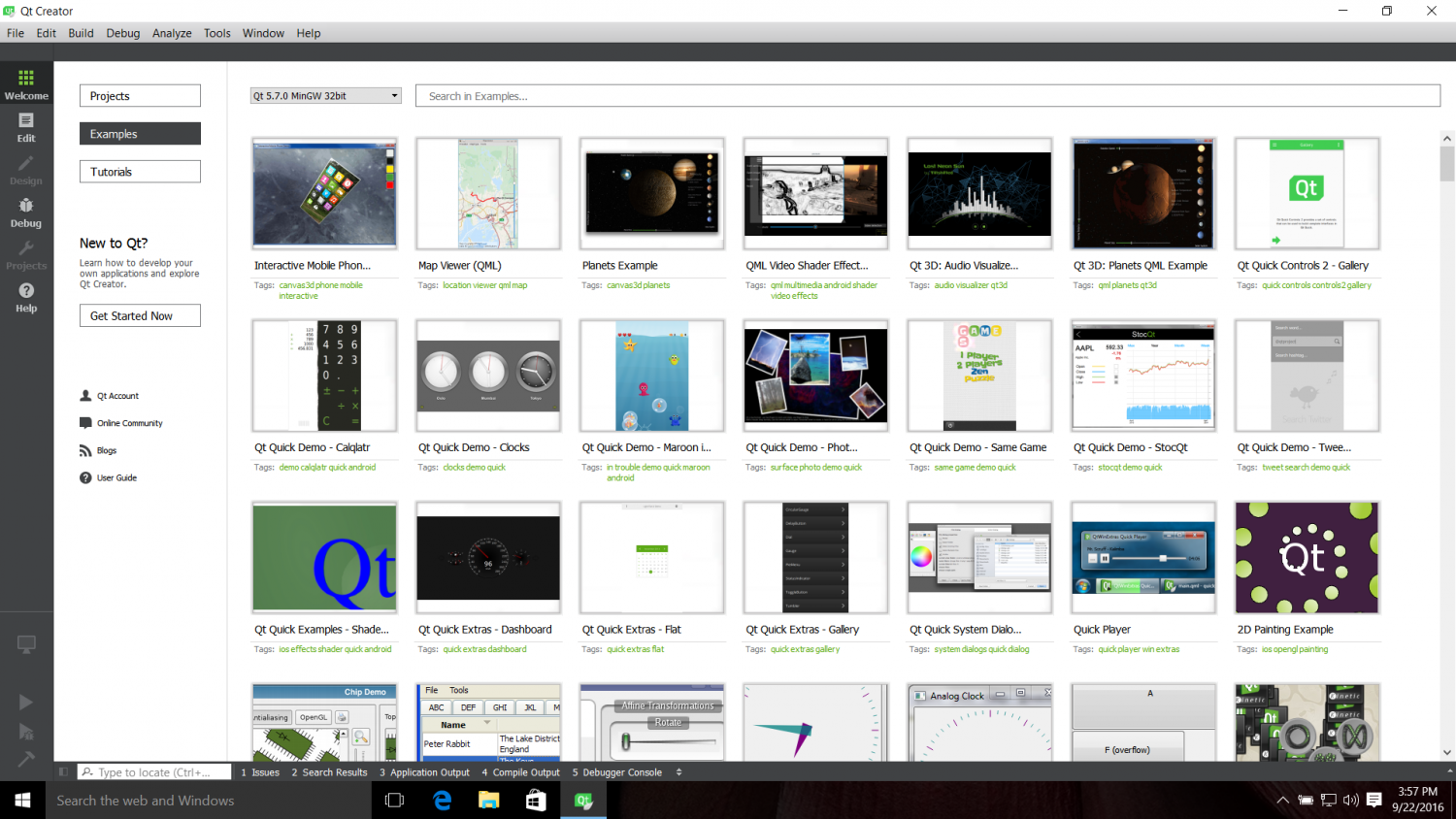The width and height of the screenshot is (1456, 819).
Task: Toggle the Application Output pane
Action: click(424, 771)
